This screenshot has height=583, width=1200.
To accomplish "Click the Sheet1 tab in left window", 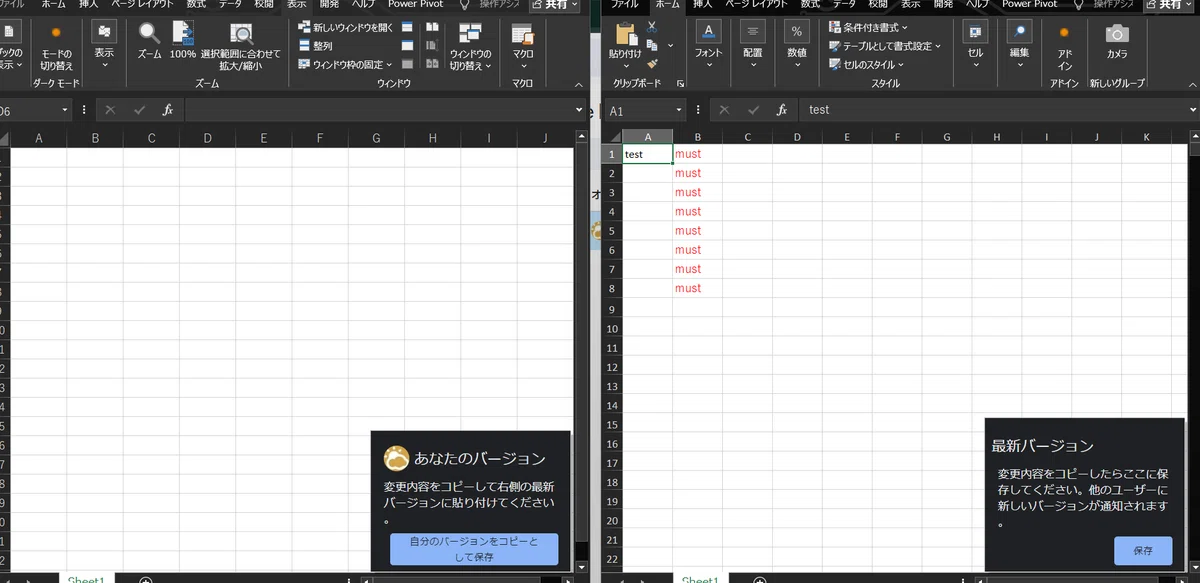I will (x=86, y=579).
